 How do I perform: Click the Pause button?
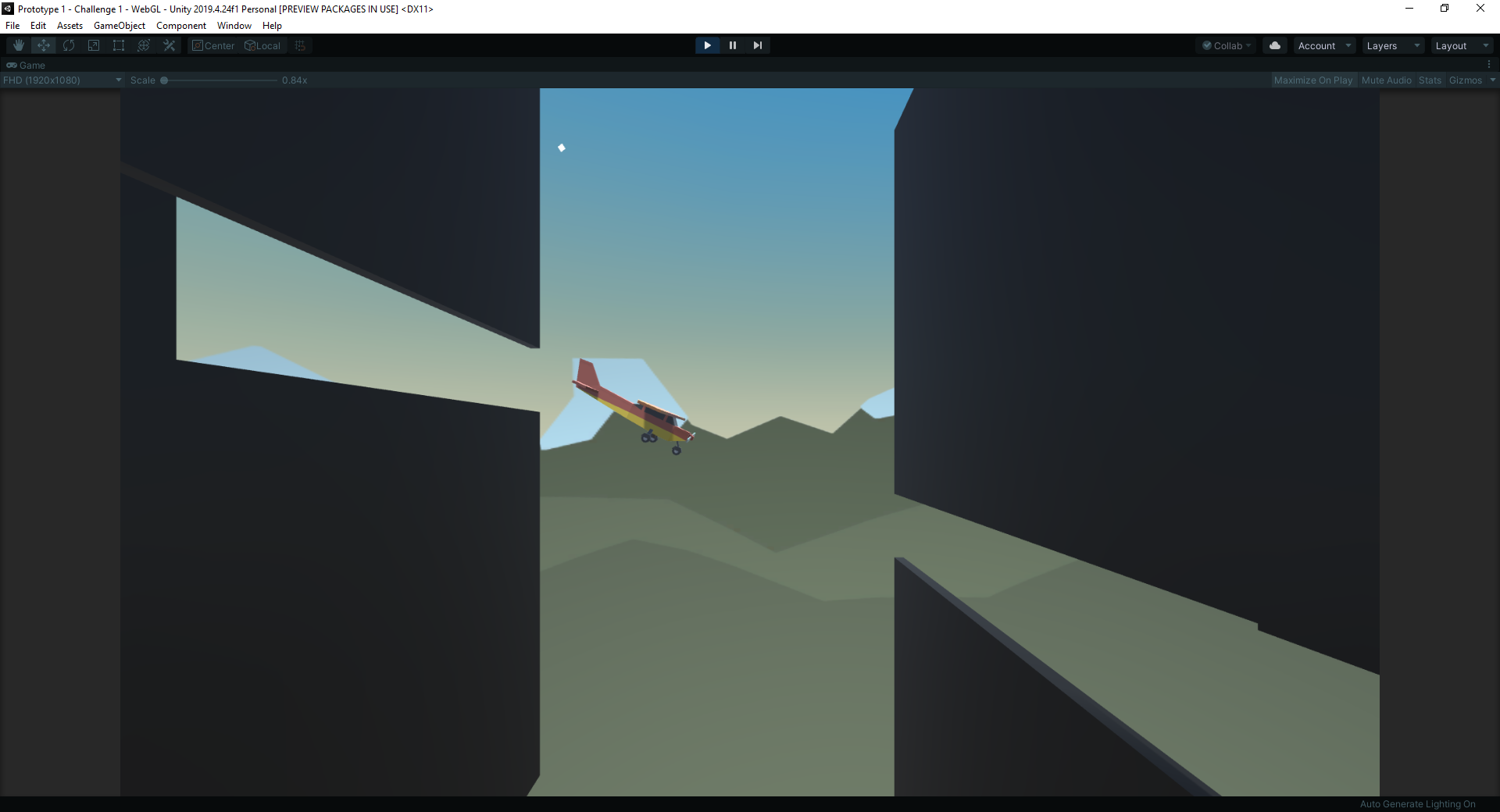pos(732,45)
